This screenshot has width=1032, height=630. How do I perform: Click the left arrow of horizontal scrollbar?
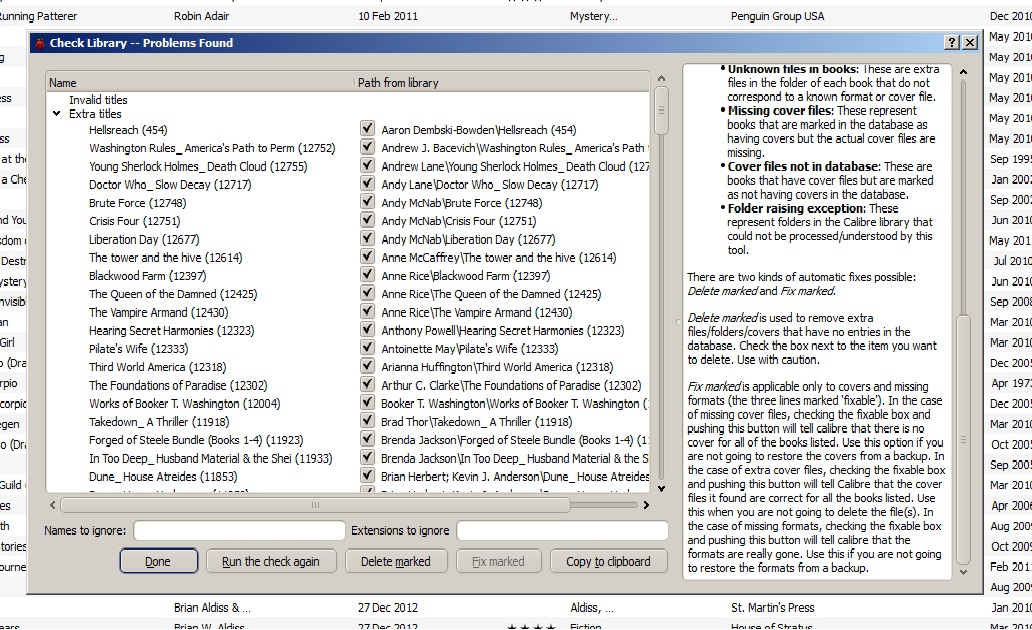click(53, 505)
